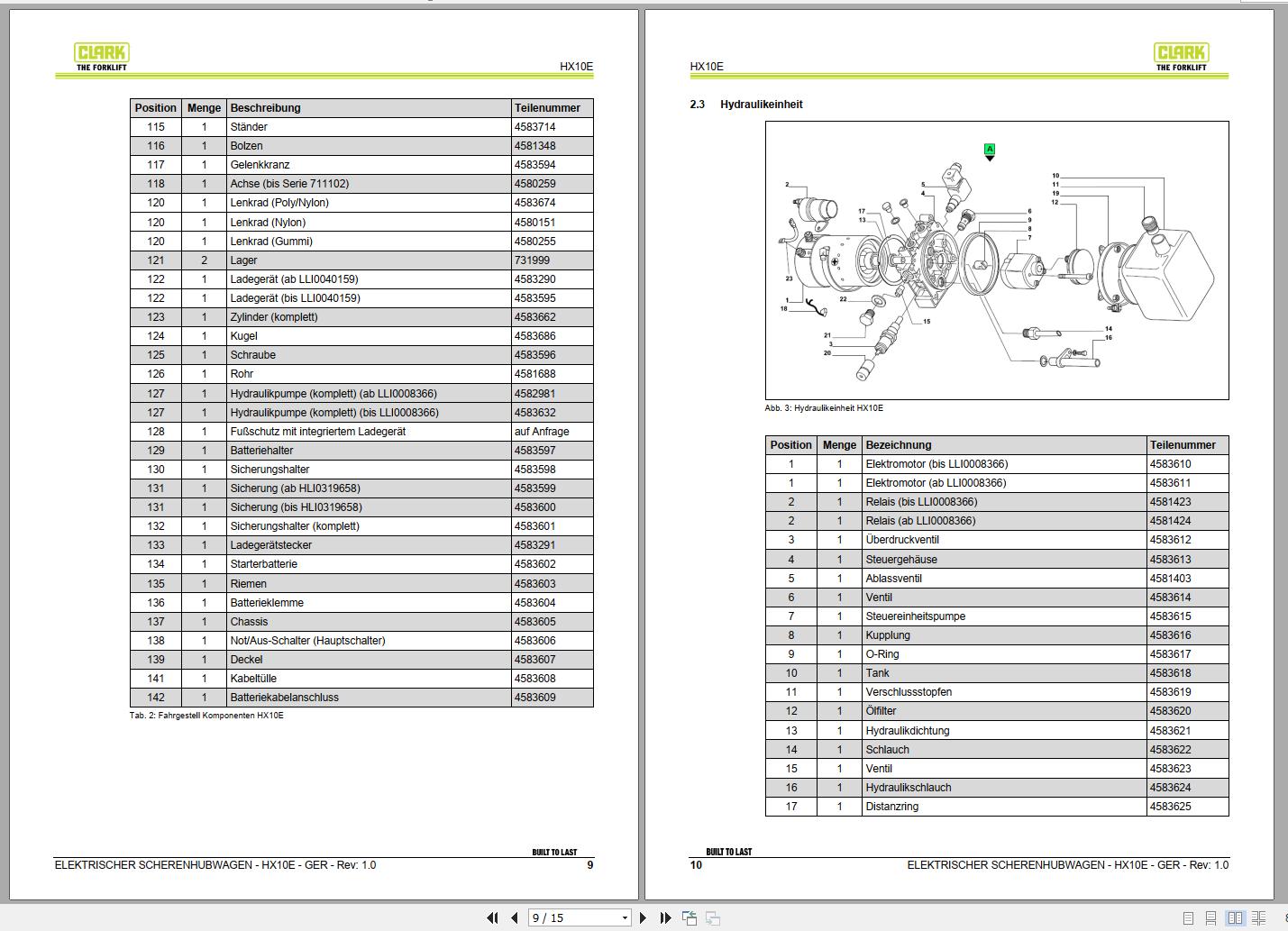The width and height of the screenshot is (1288, 931).
Task: Select part number 4583624 for Hydraulikschlauch
Action: tap(1170, 788)
